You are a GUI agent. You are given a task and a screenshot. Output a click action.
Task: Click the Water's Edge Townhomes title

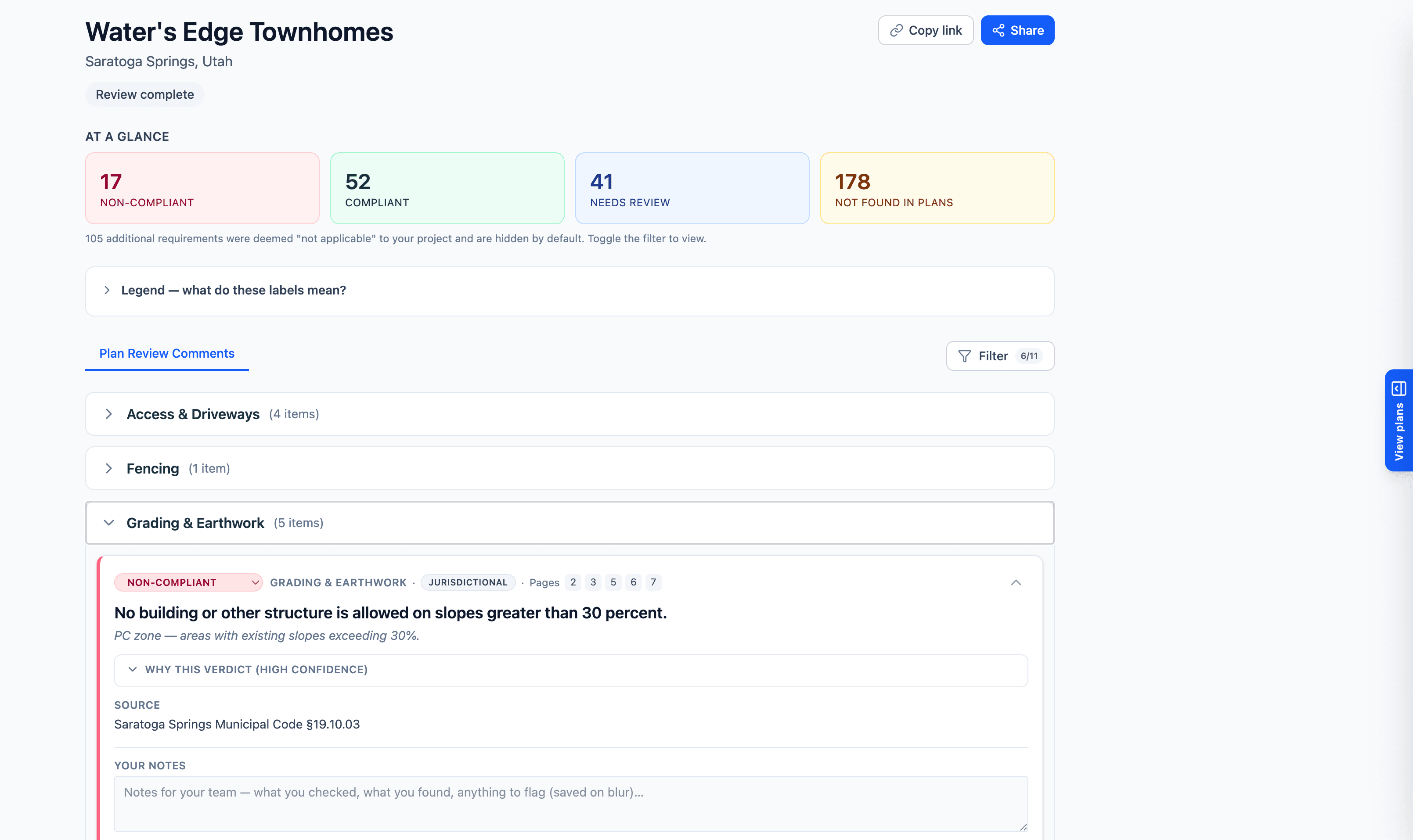(x=239, y=32)
